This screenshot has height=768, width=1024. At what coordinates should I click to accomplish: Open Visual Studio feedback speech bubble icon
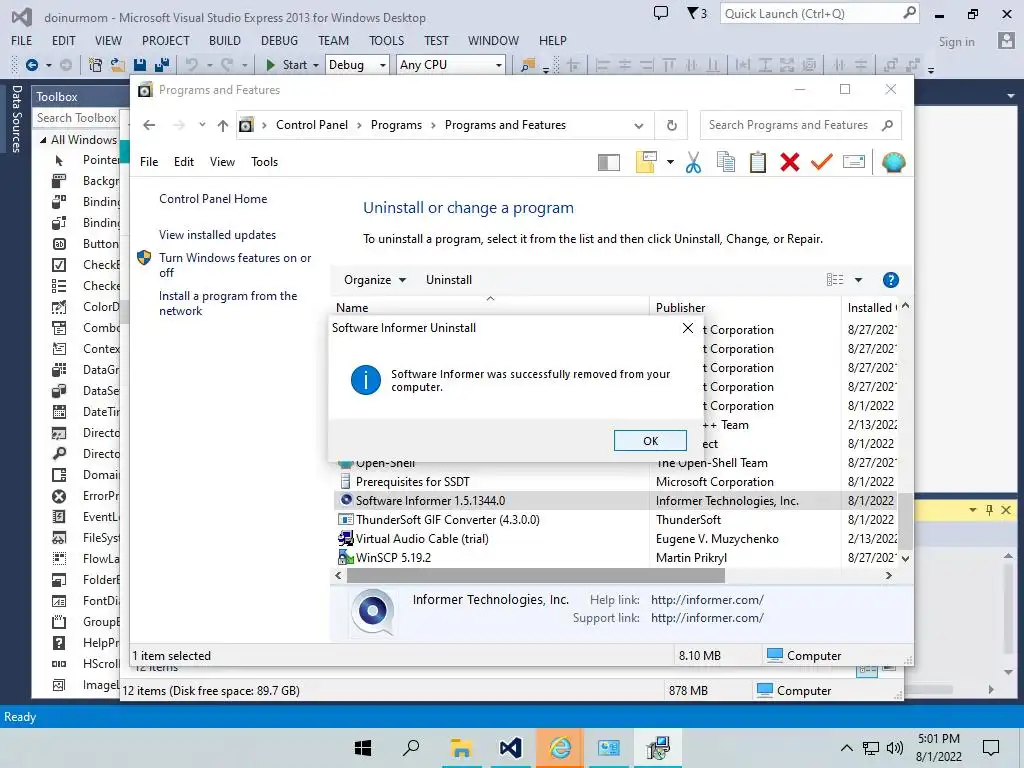(x=661, y=13)
